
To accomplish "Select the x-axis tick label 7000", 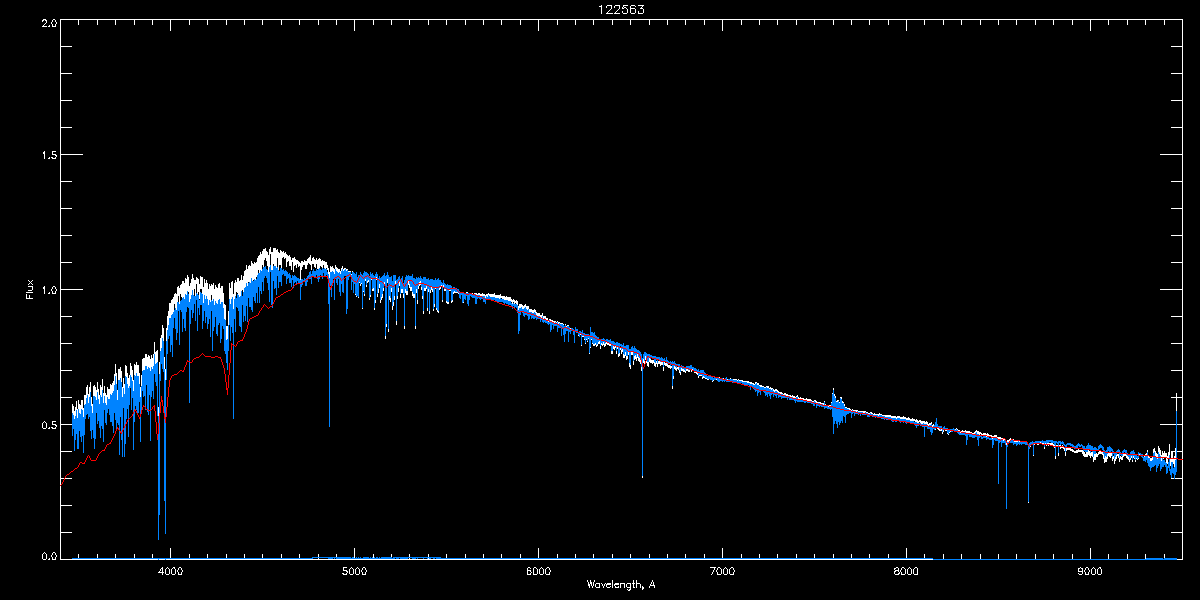I will click(x=722, y=571).
